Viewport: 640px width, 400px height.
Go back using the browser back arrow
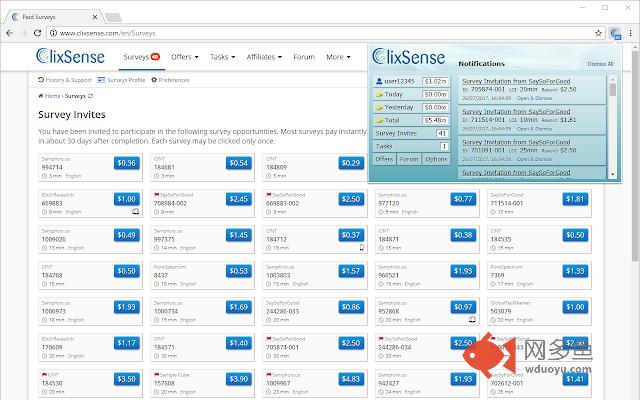[x=10, y=33]
